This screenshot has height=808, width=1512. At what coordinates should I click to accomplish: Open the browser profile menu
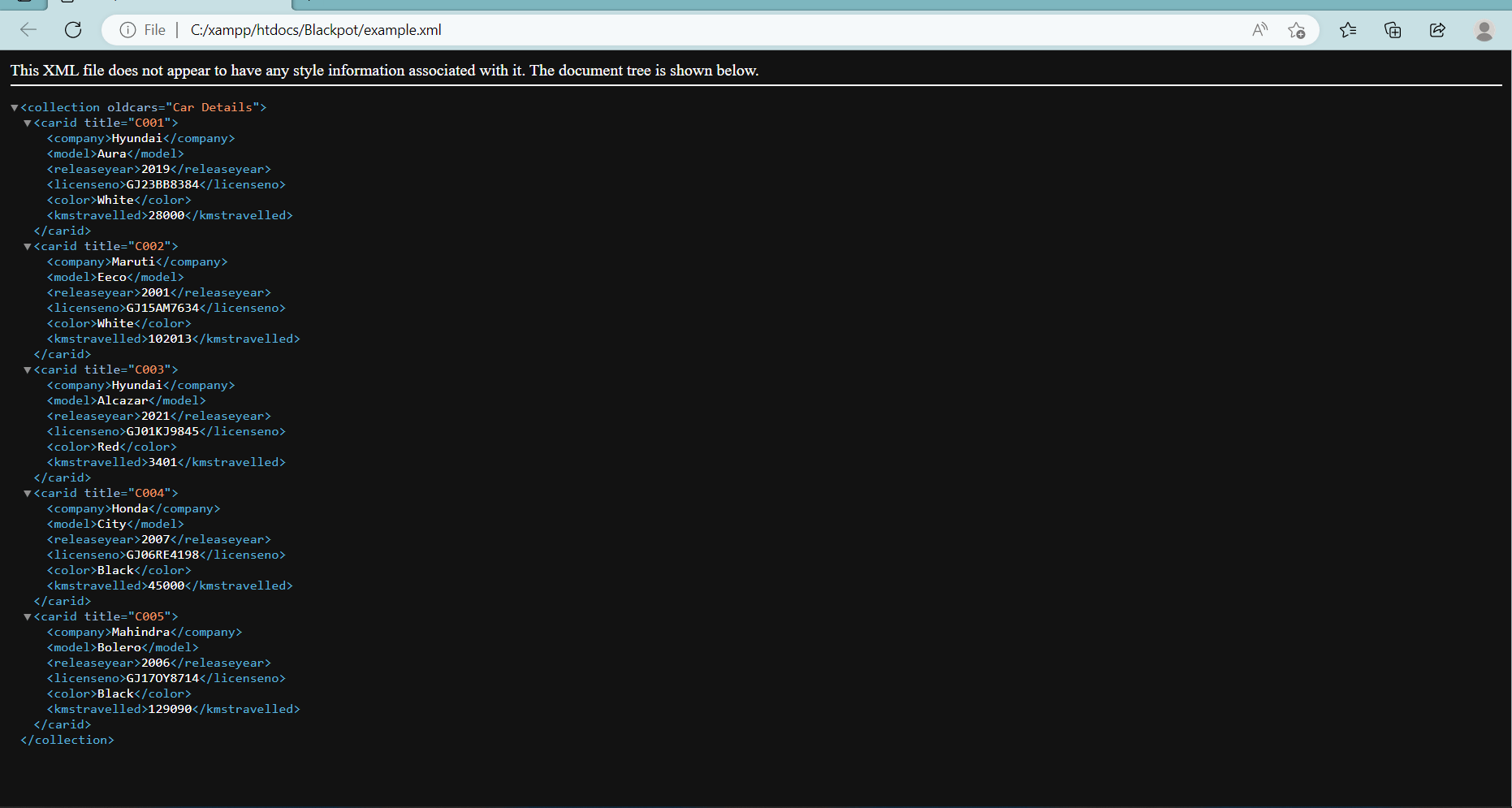point(1484,30)
